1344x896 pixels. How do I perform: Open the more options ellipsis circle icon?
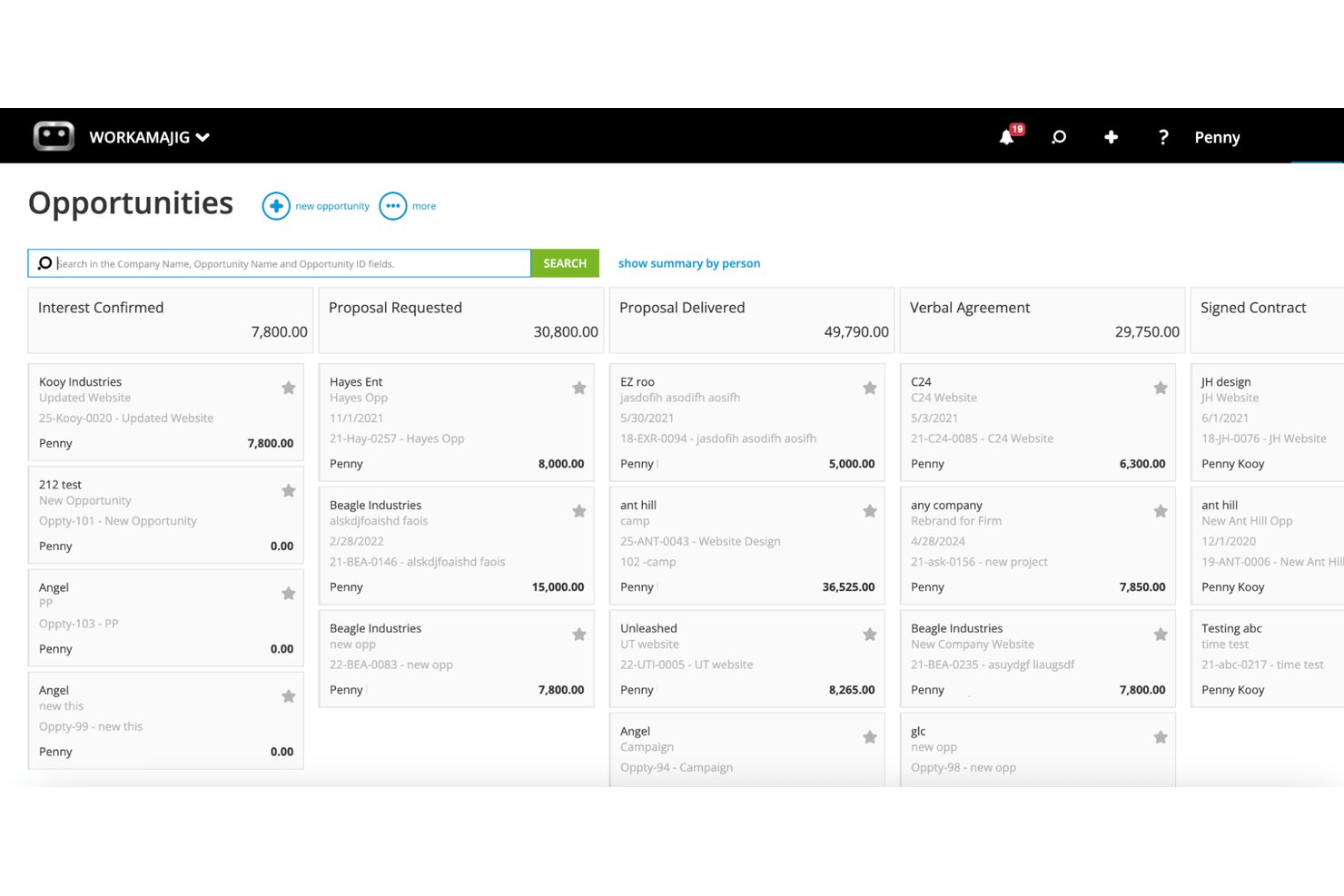pos(392,206)
